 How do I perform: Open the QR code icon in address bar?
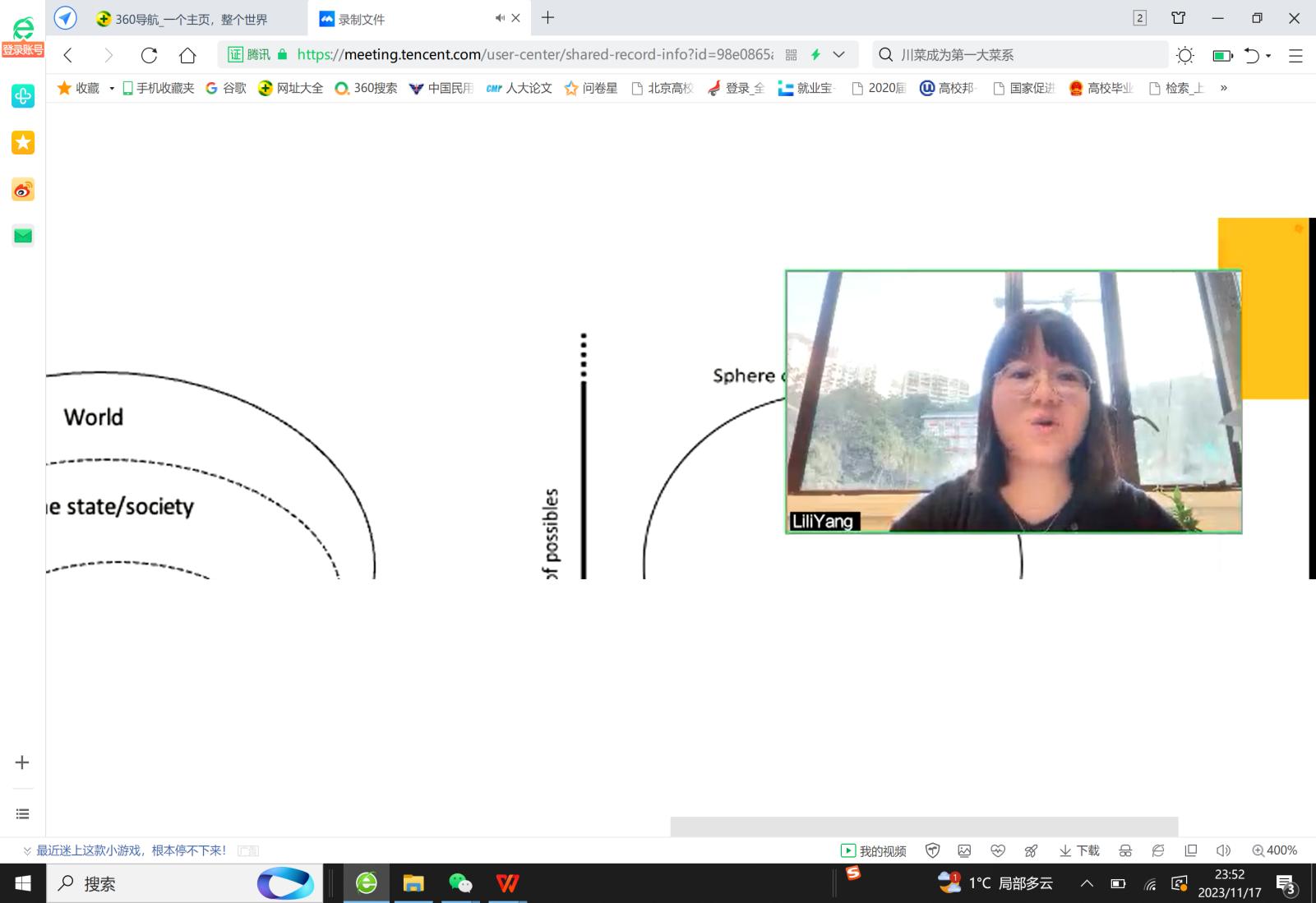coord(792,55)
